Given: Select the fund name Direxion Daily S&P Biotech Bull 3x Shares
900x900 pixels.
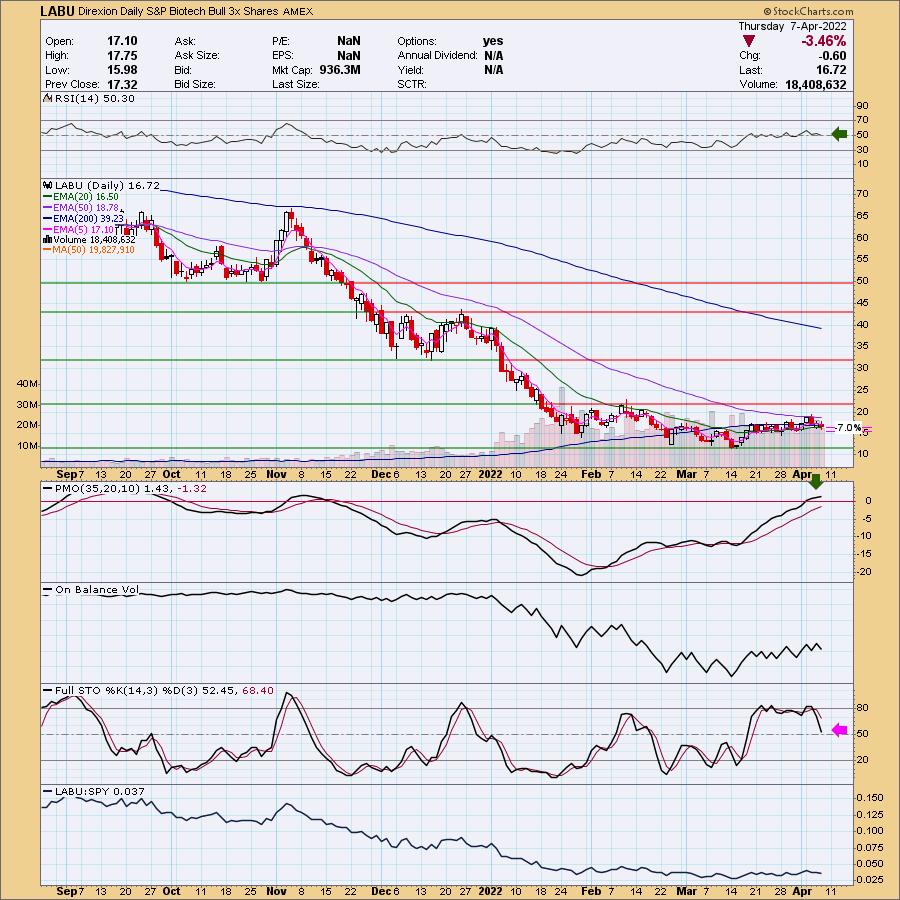Looking at the screenshot, I should point(179,11).
